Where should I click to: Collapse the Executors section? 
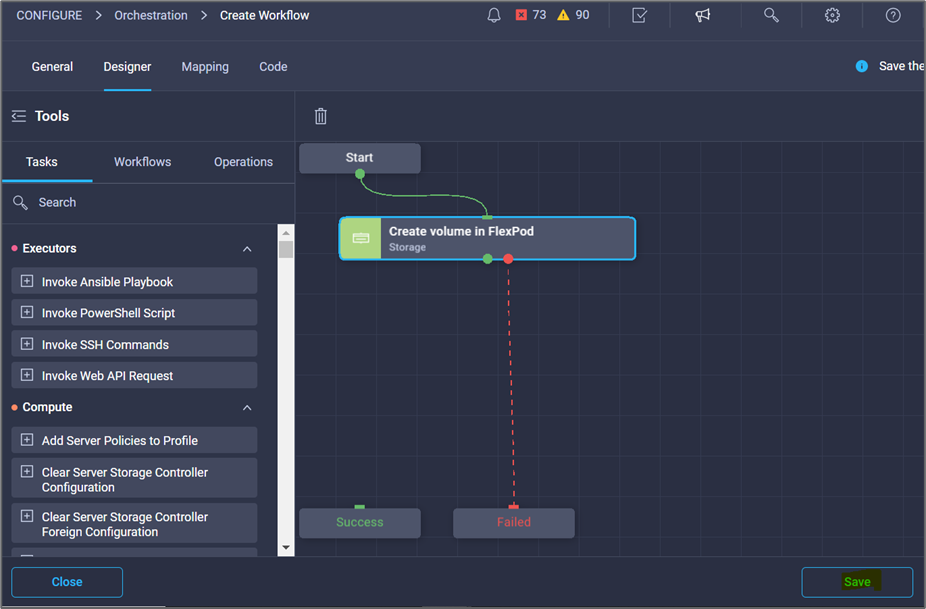247,249
